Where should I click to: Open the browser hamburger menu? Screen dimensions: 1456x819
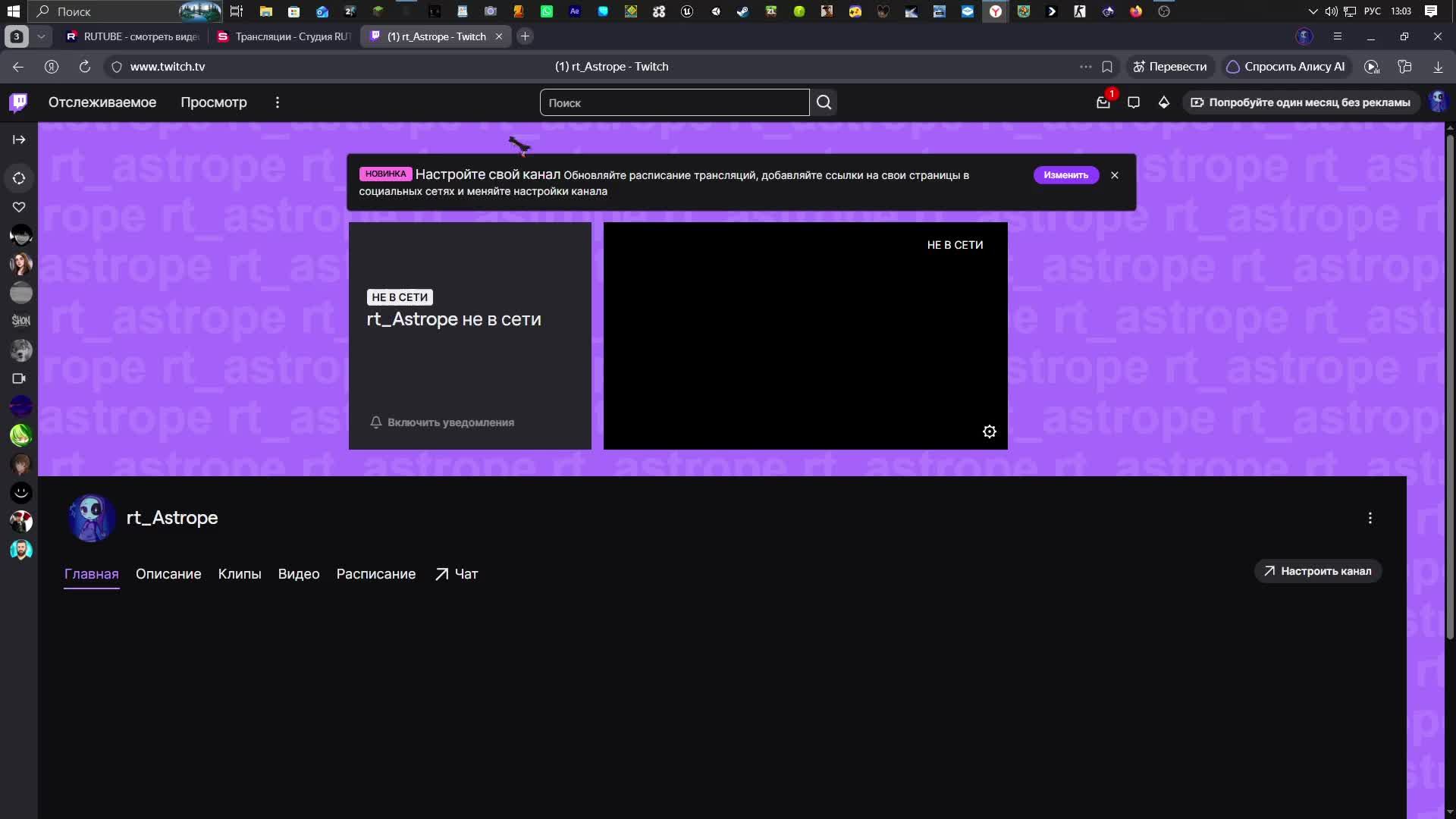click(1338, 36)
